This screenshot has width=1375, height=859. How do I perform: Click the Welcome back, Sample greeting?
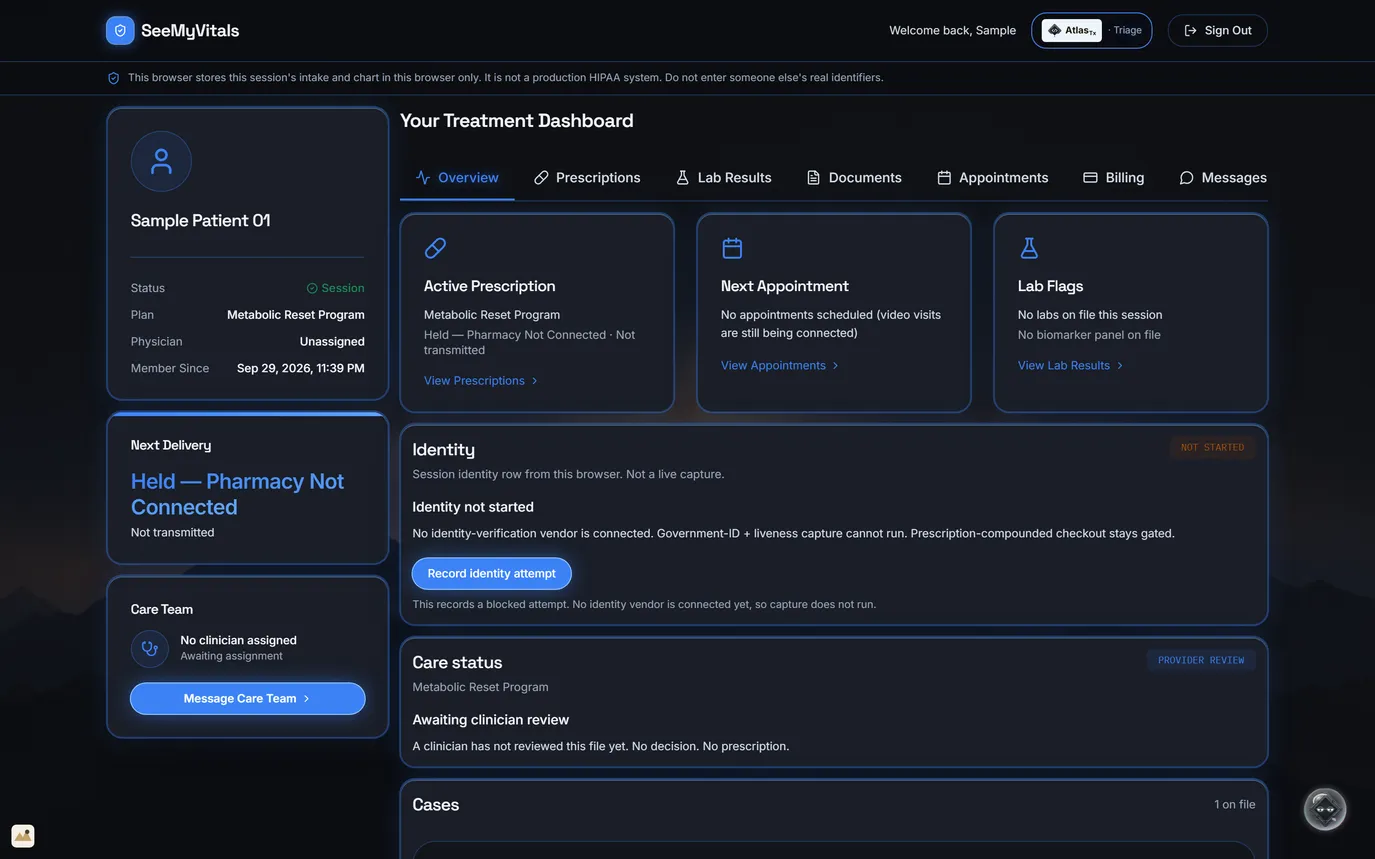click(953, 31)
